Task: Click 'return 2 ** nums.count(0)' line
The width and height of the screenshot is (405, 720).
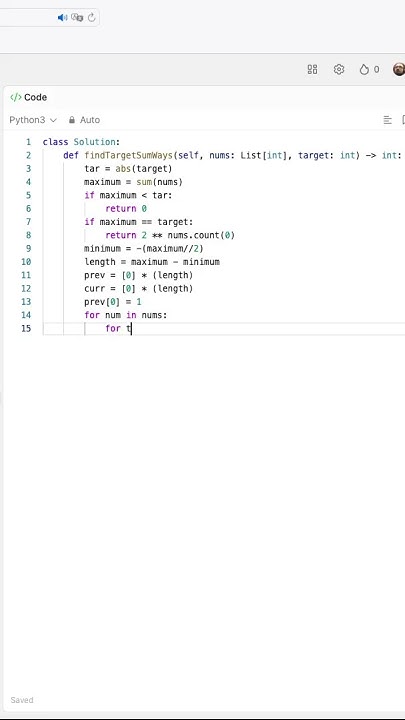Action: (x=170, y=235)
